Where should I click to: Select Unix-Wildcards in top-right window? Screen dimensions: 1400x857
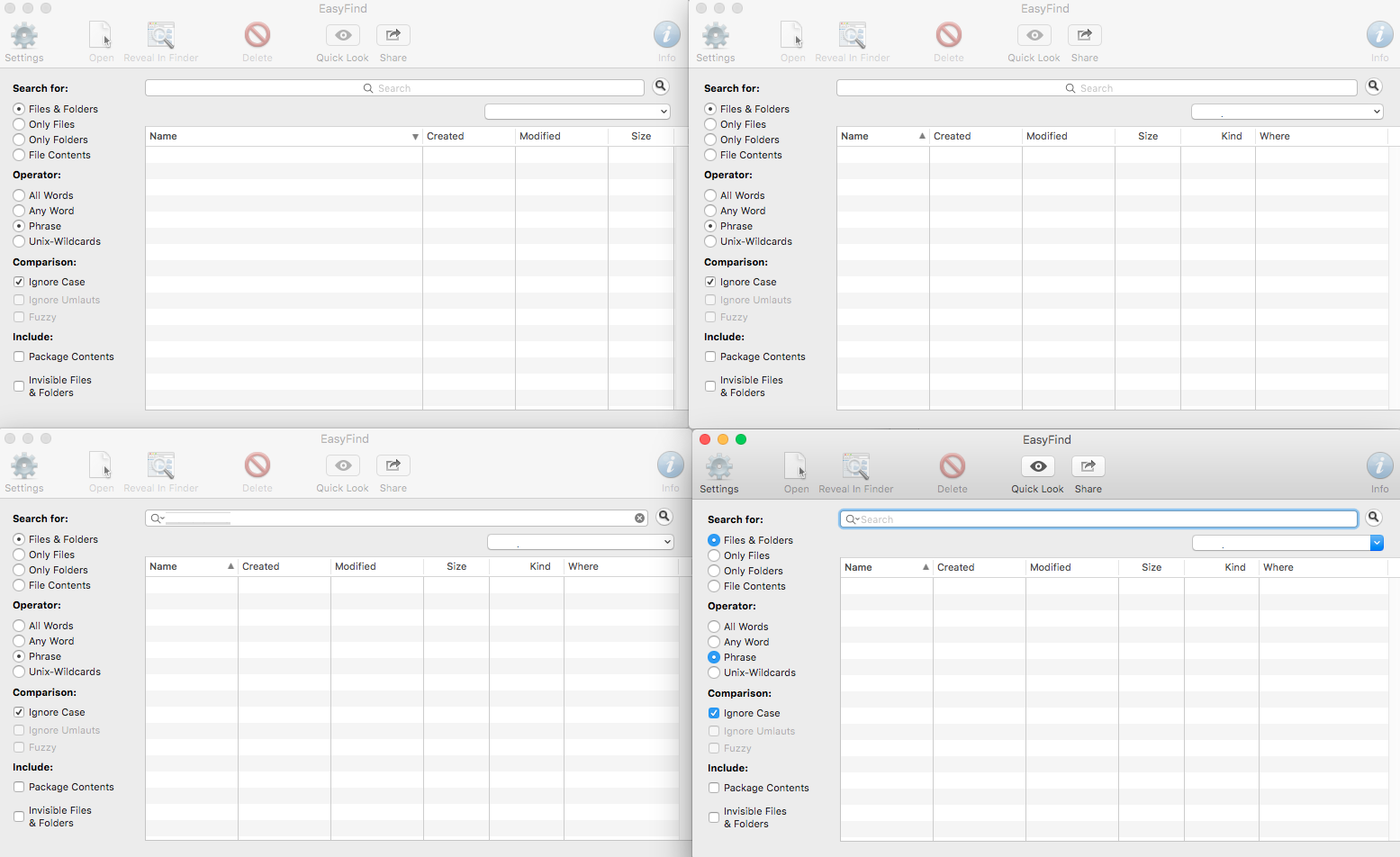710,241
